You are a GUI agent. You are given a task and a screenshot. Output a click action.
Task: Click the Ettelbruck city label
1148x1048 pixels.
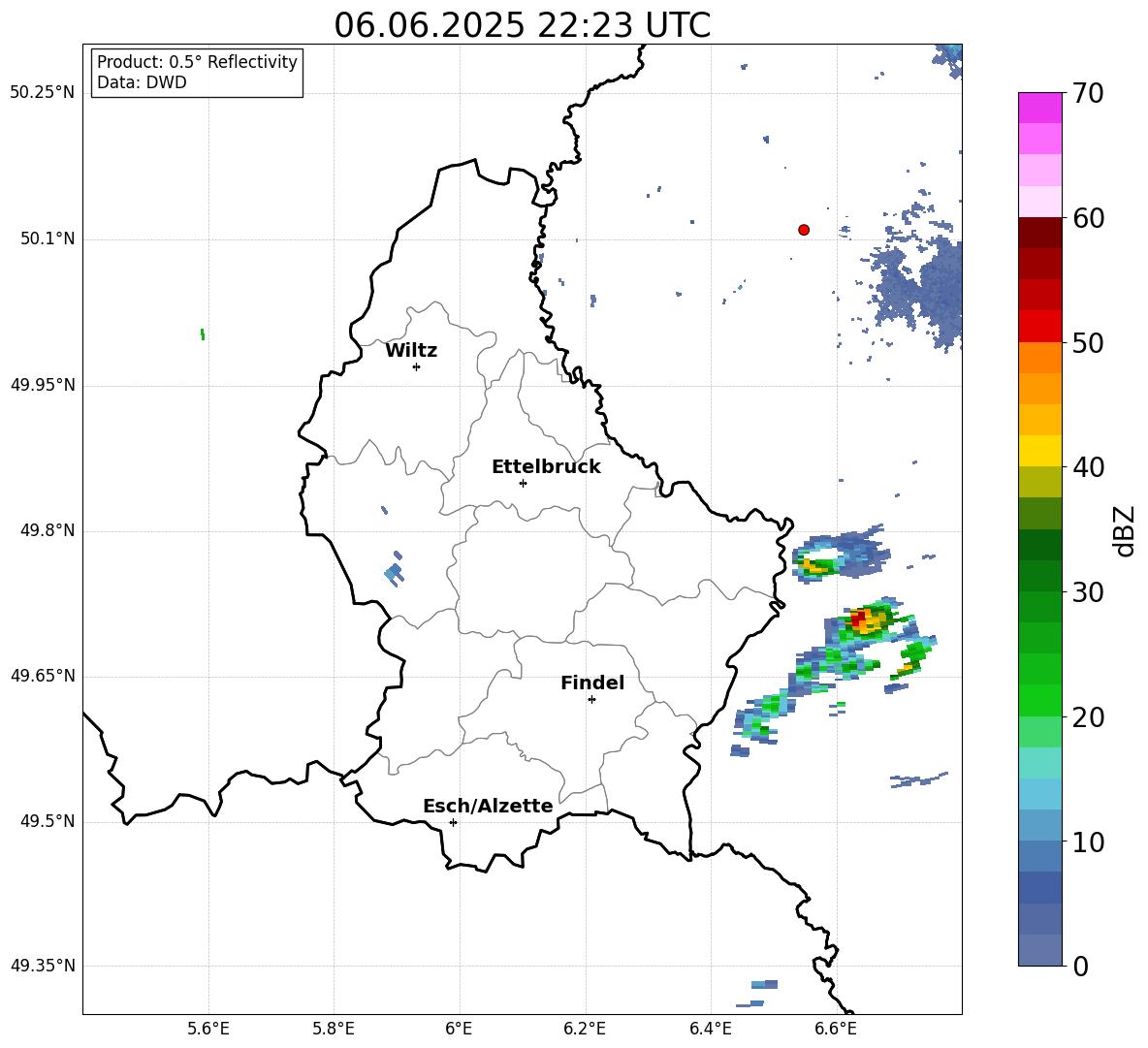[x=546, y=467]
